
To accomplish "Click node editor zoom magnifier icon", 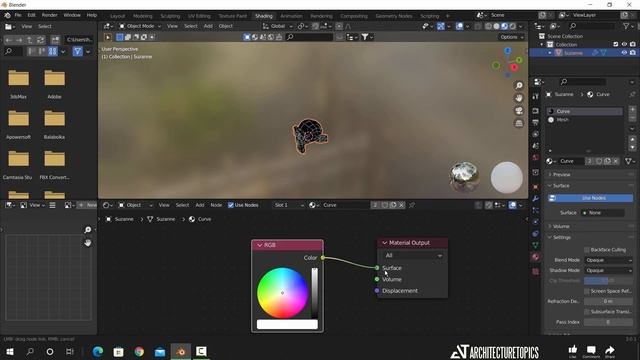I will point(88,230).
